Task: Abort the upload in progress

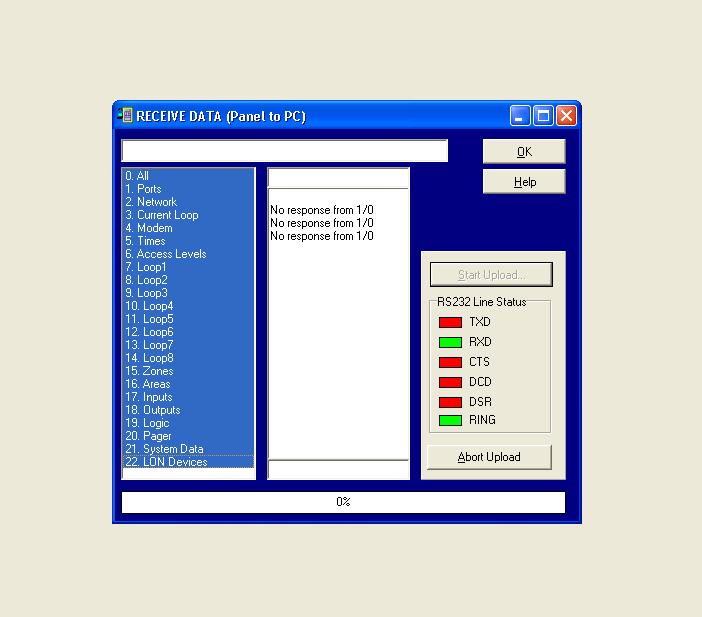Action: (x=489, y=457)
